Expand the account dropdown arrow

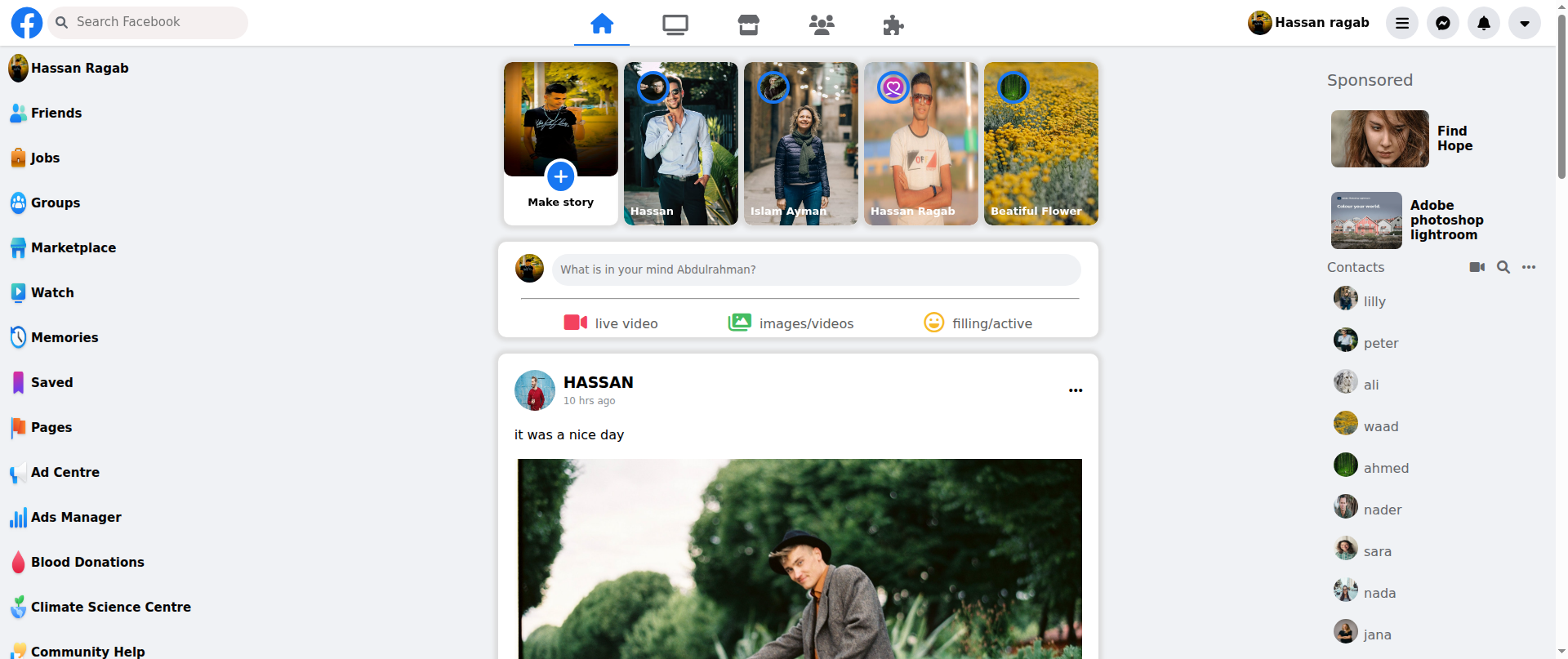tap(1525, 23)
